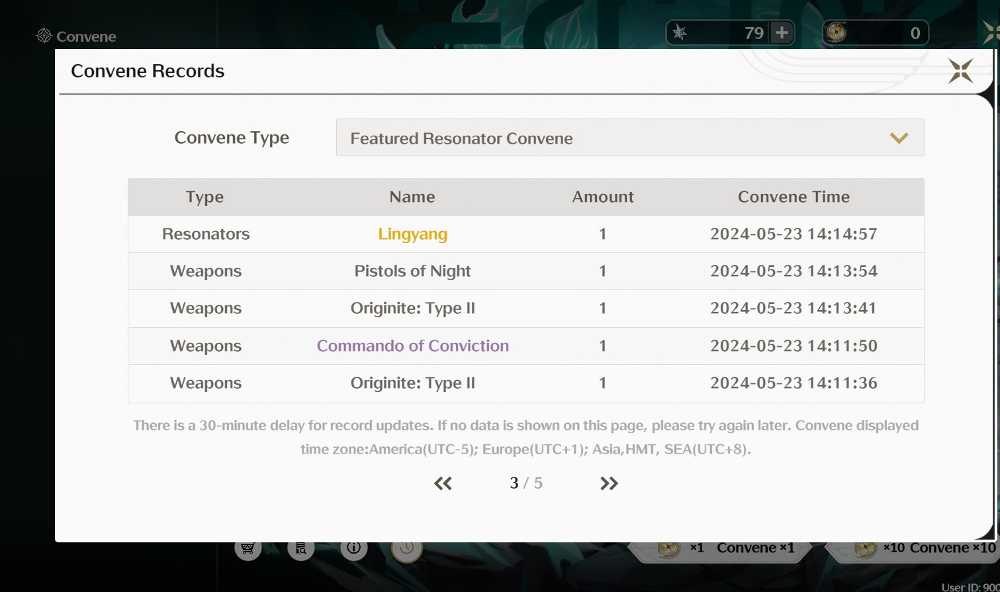Click the Convene ×1 button

tap(719, 549)
